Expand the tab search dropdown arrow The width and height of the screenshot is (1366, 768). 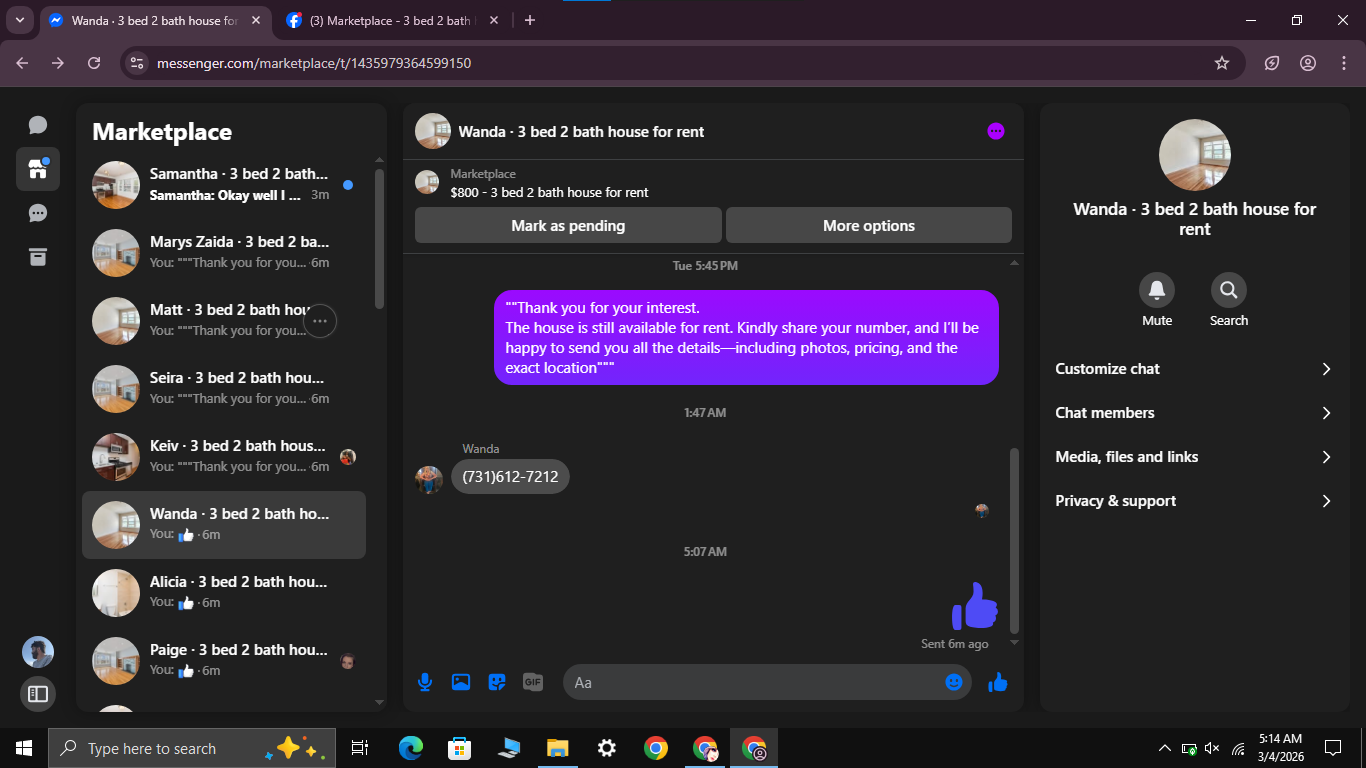pyautogui.click(x=20, y=20)
